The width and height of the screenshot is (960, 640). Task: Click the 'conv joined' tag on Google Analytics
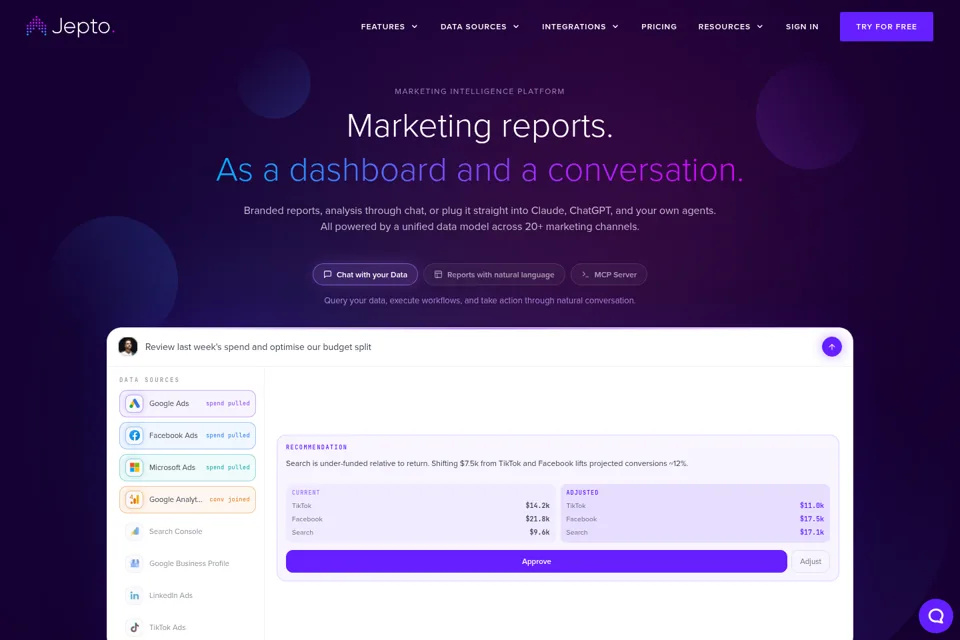point(230,499)
